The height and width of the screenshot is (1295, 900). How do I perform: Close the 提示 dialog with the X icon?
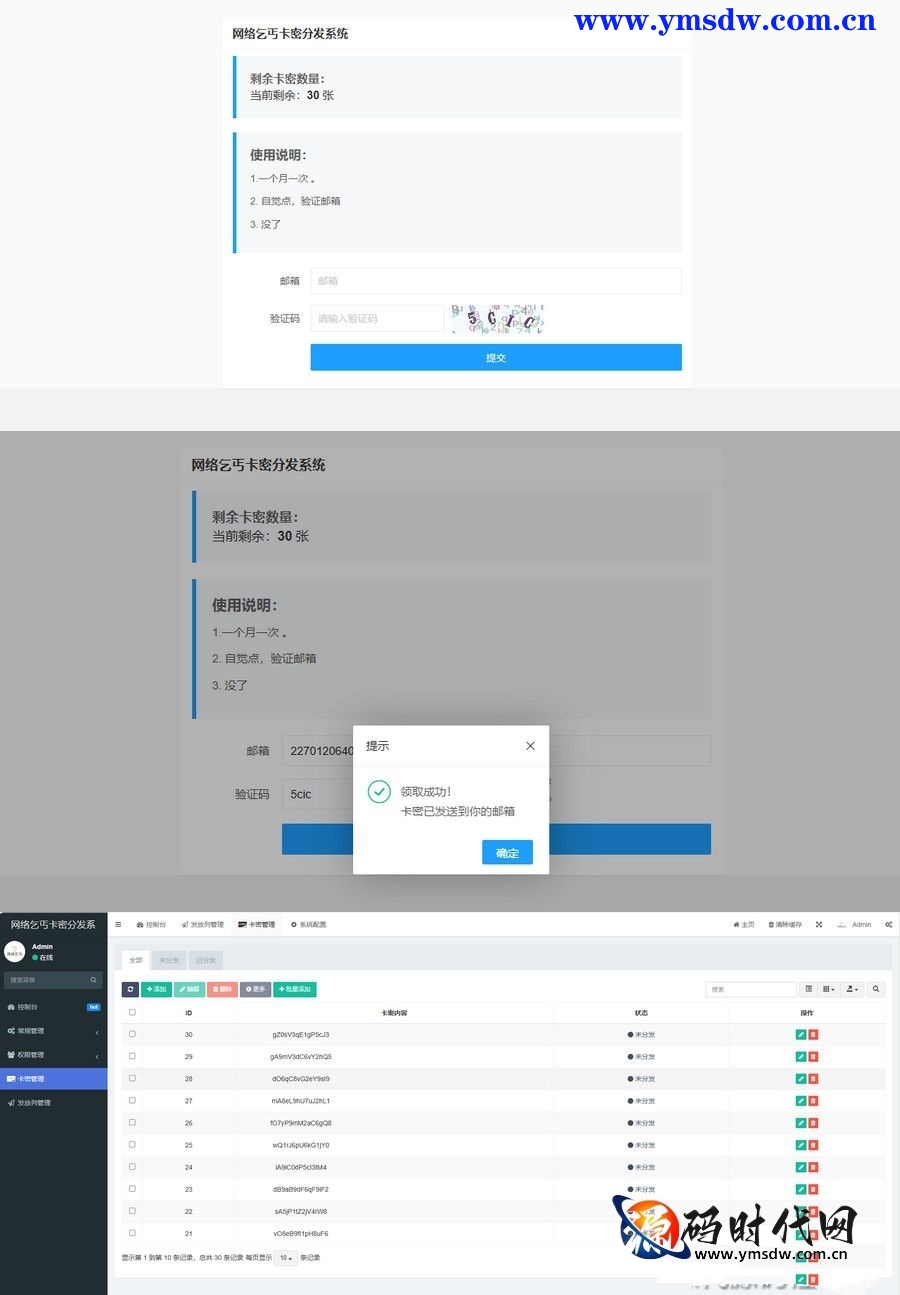click(x=530, y=746)
